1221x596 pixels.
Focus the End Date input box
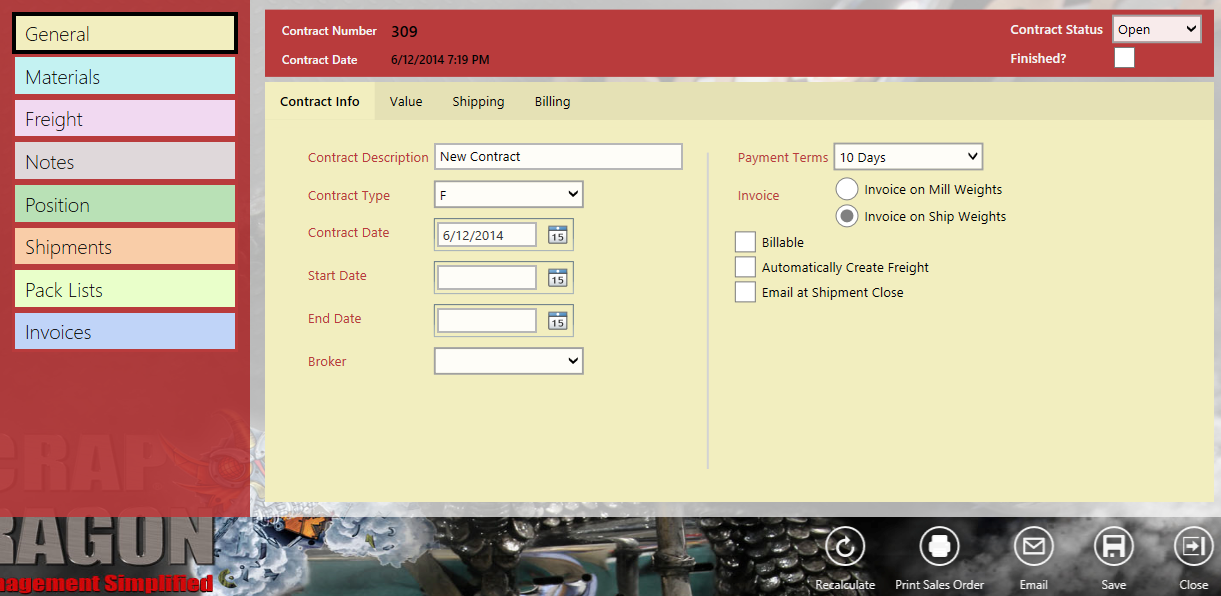coord(487,321)
